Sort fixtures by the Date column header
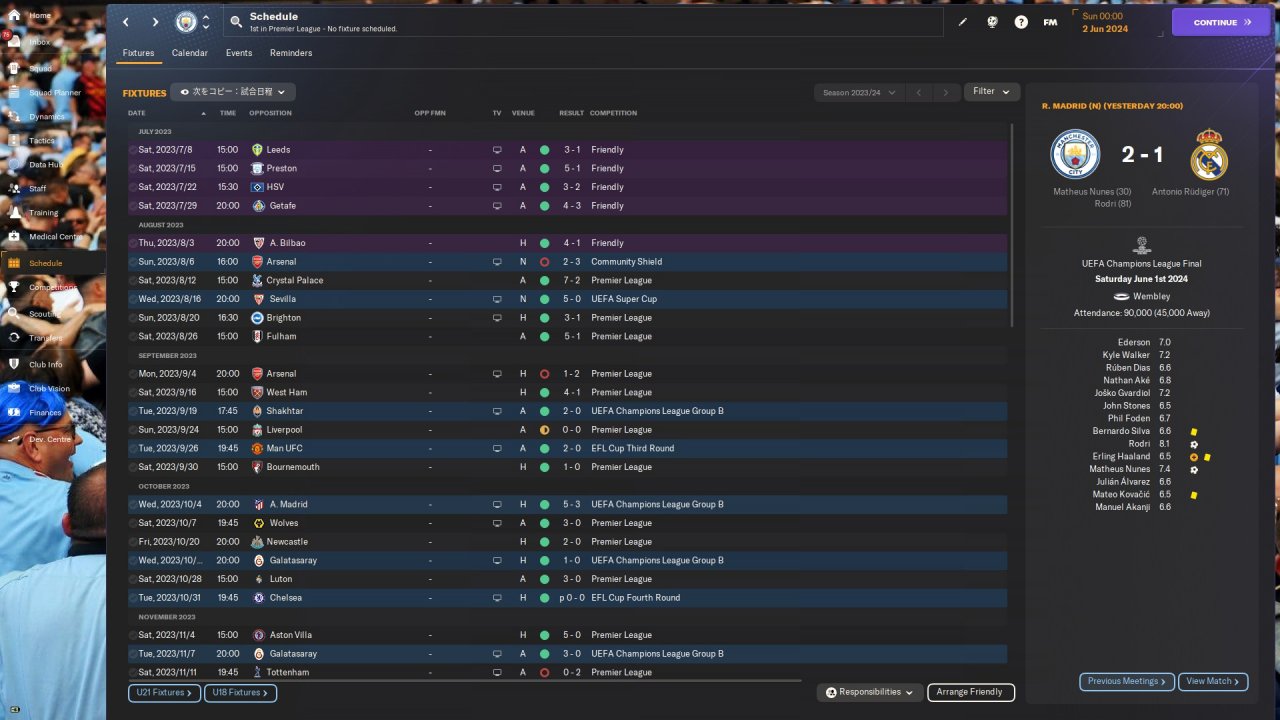This screenshot has height=720, width=1280. 137,113
